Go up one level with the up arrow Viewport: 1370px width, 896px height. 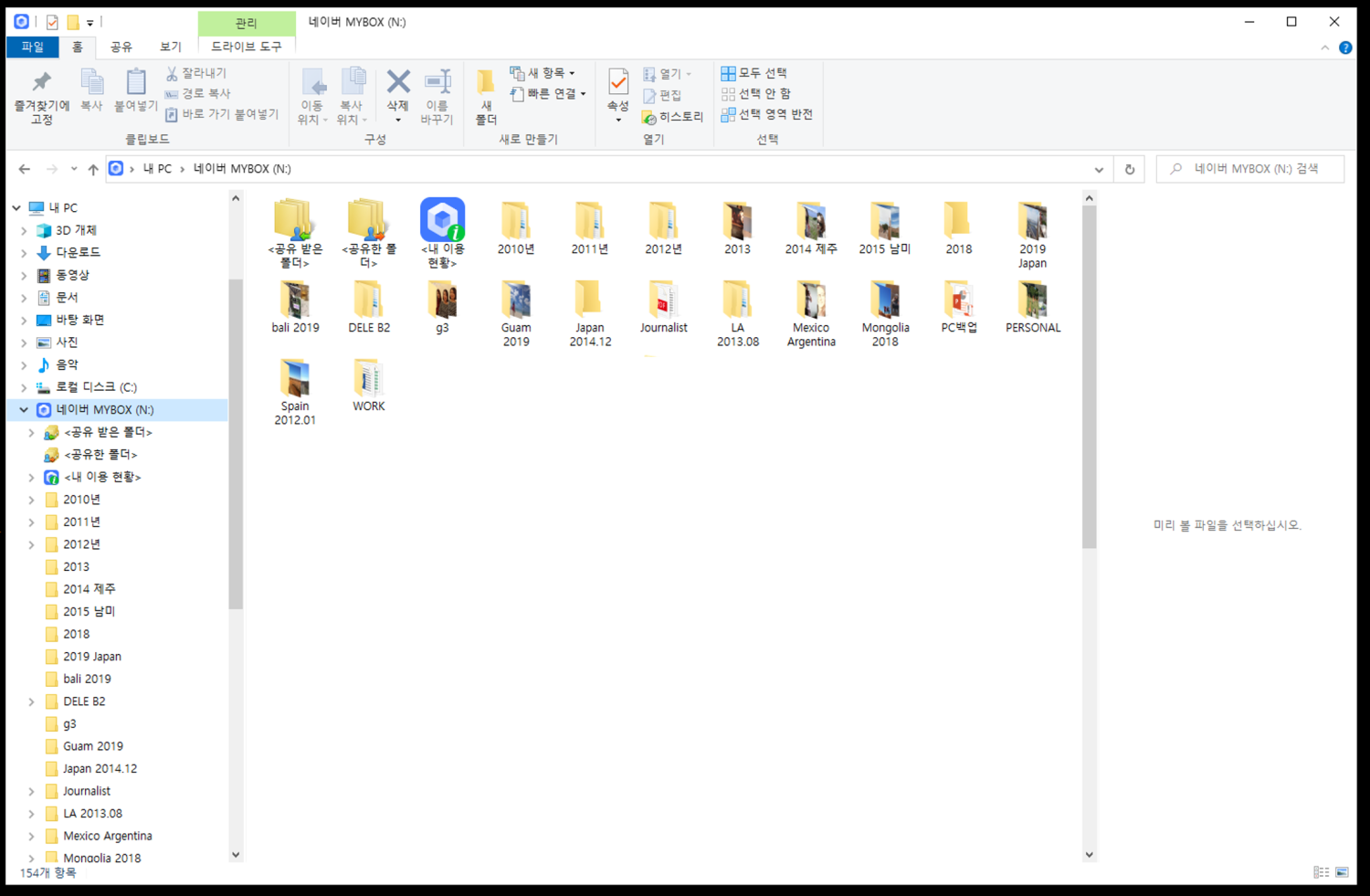pos(92,169)
